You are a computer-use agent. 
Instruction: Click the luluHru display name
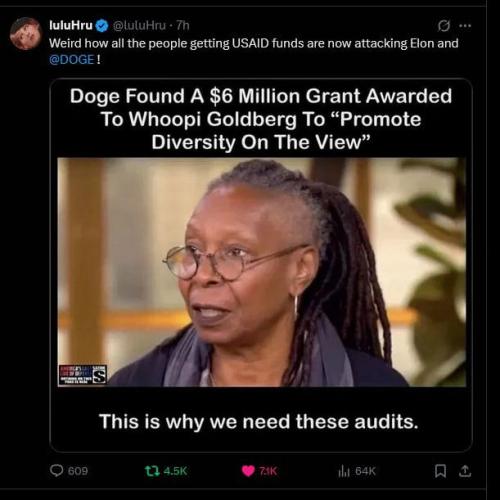[71, 25]
